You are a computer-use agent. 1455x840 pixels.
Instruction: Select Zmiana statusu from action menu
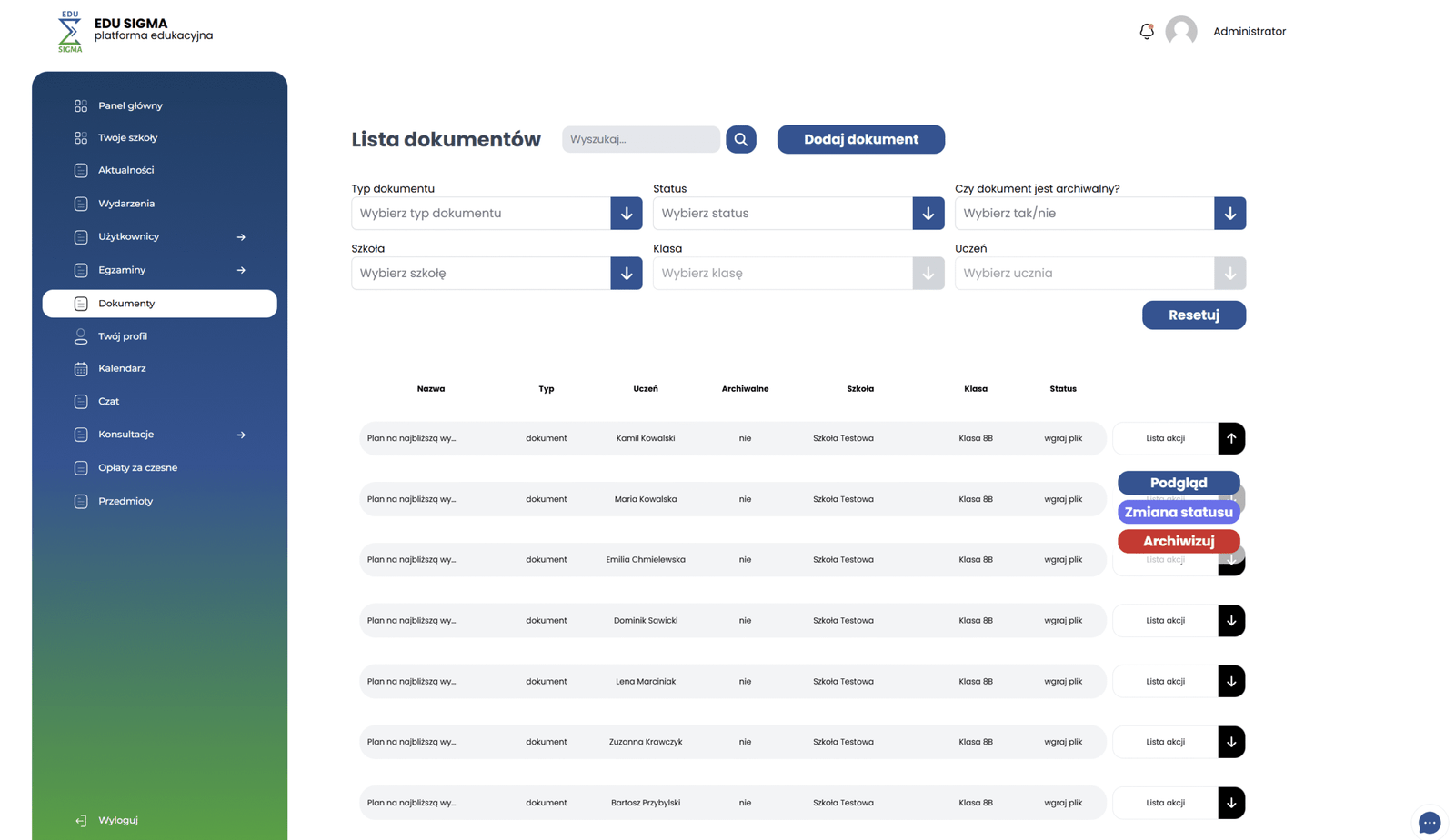(1178, 512)
